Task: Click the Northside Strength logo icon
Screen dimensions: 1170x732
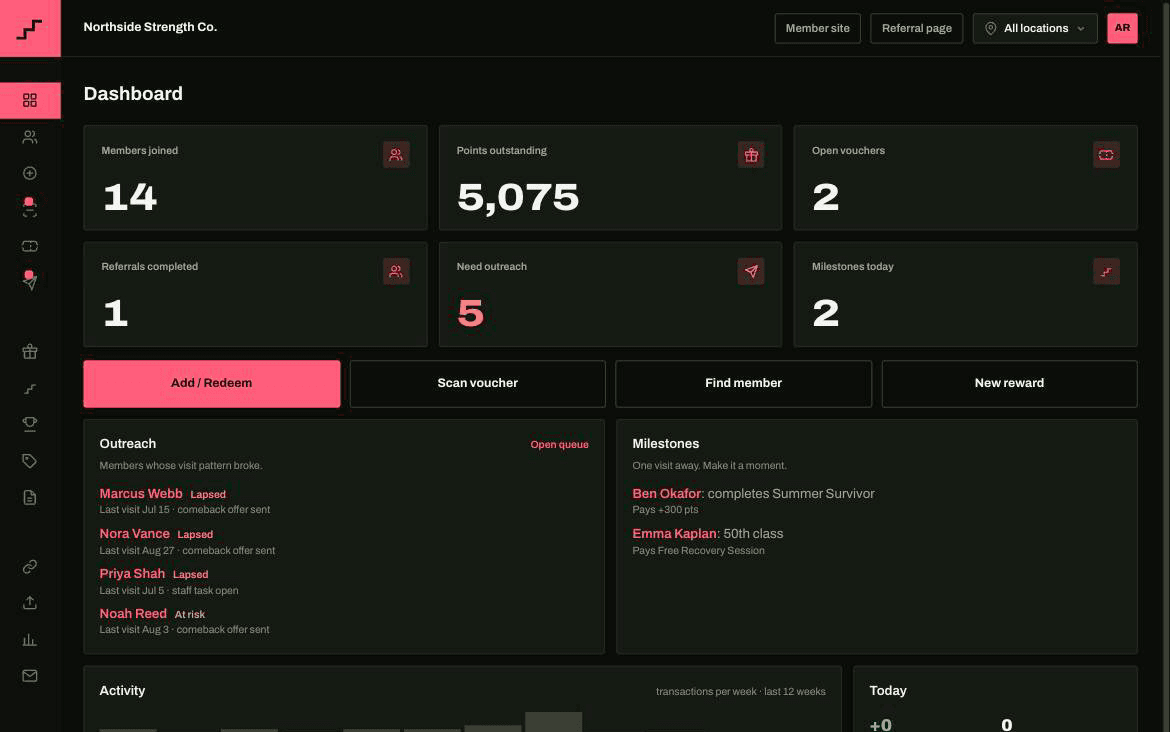Action: [30, 28]
